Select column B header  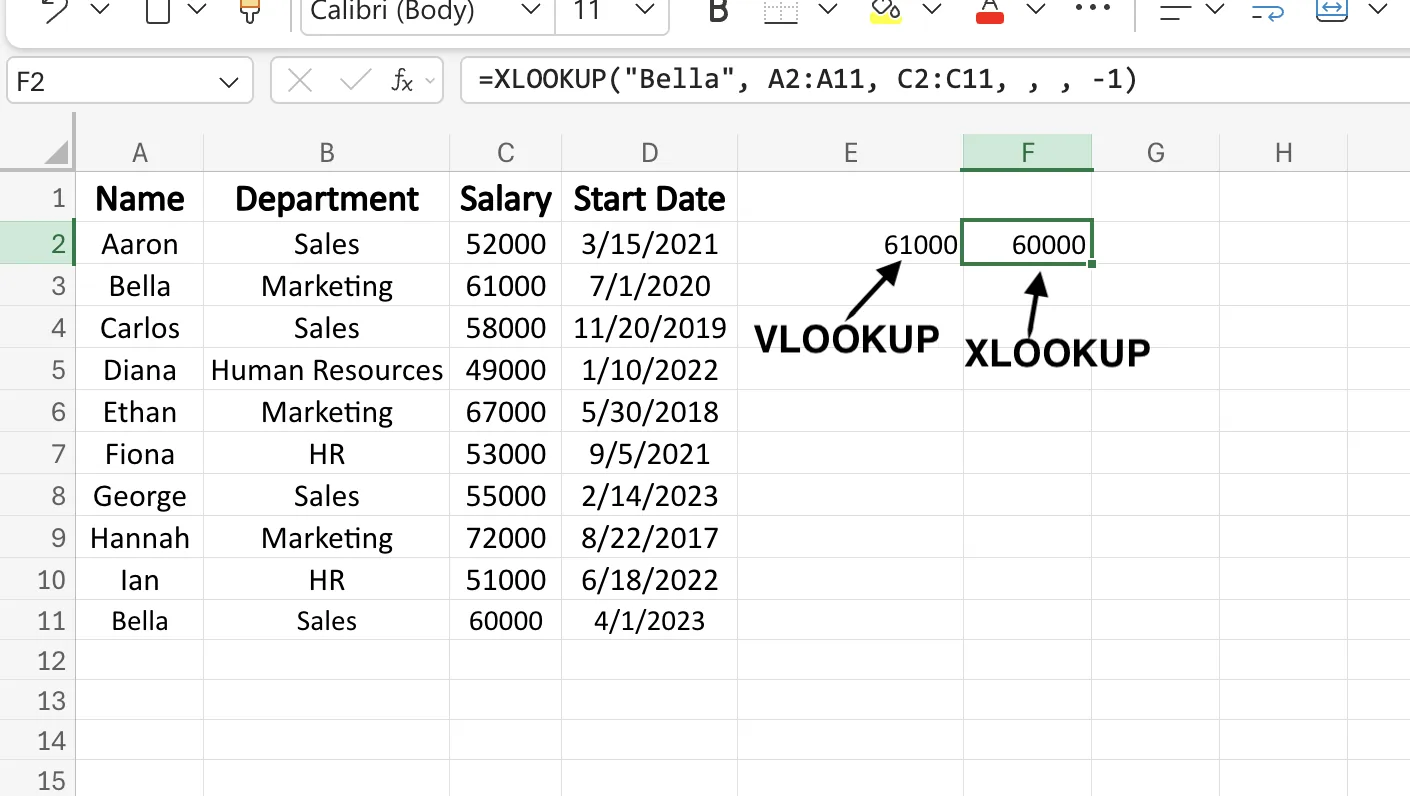327,153
